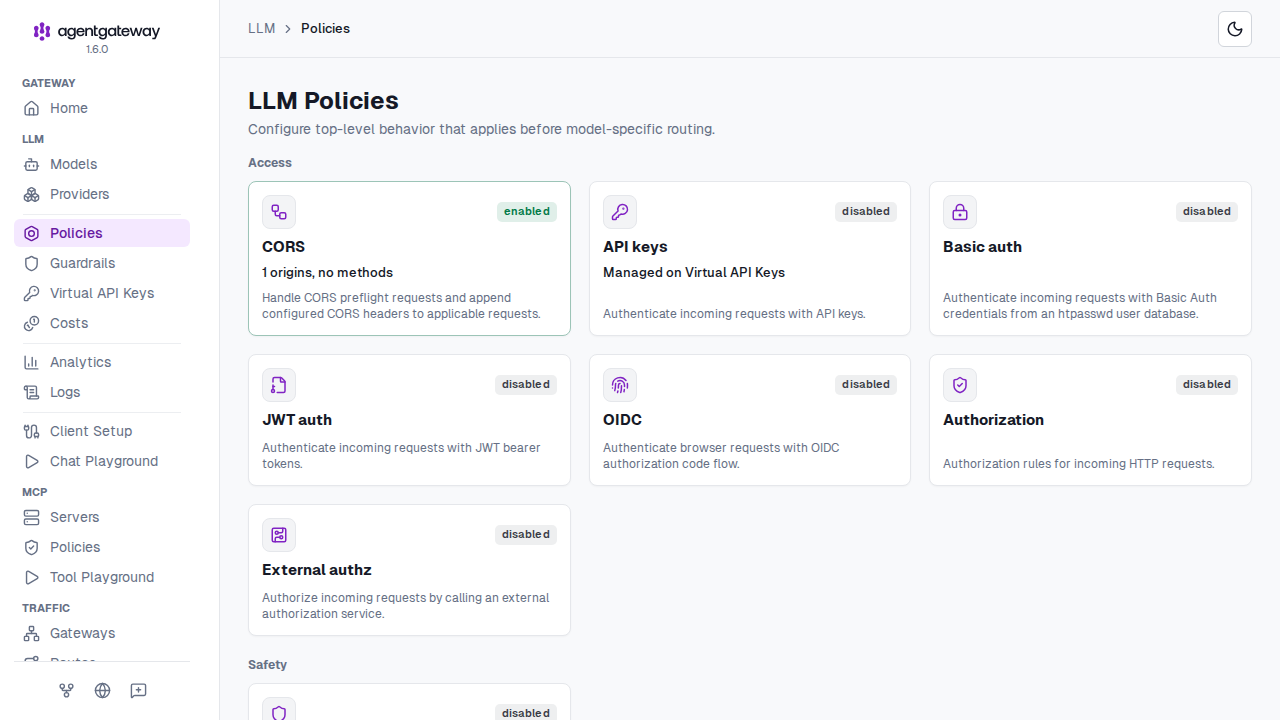1280x720 pixels.
Task: Click the disabled badge on Authorization card
Action: tap(1207, 385)
